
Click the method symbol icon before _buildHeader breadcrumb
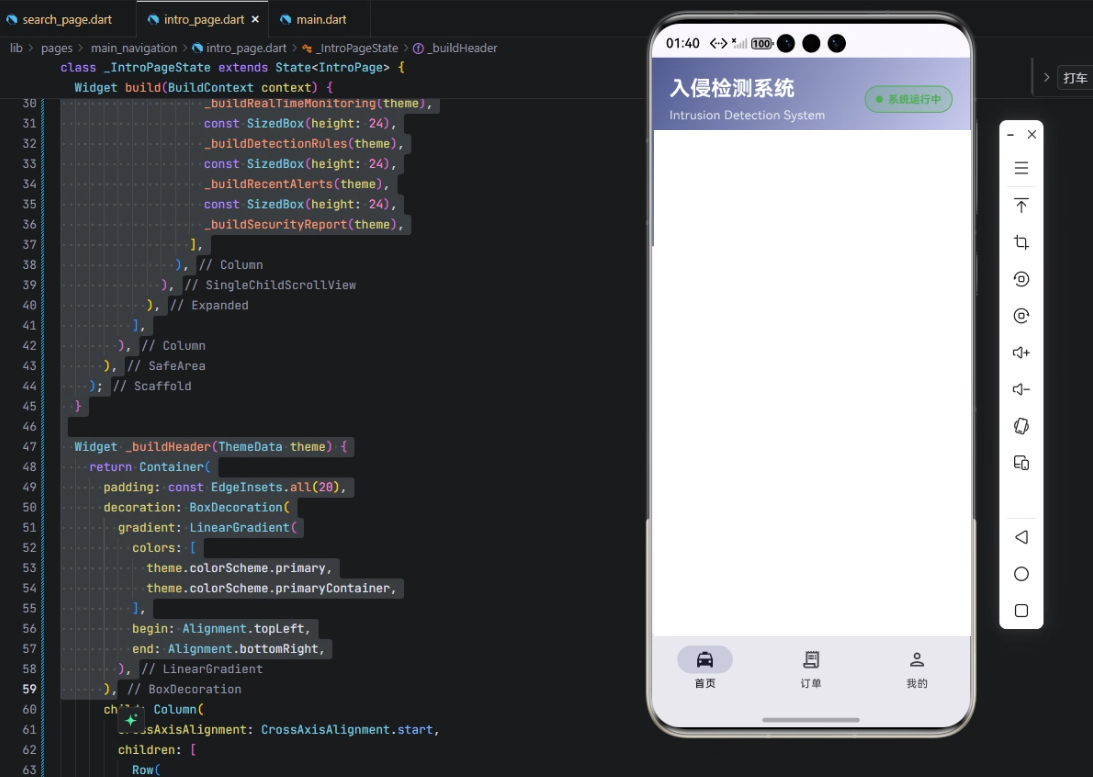(418, 48)
